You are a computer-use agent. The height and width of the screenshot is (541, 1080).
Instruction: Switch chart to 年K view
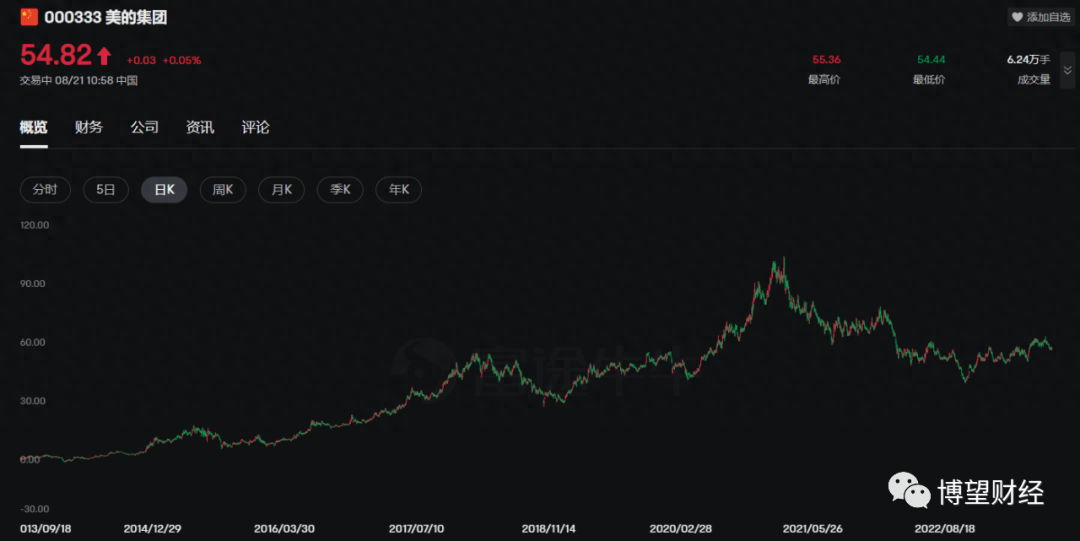(x=398, y=189)
